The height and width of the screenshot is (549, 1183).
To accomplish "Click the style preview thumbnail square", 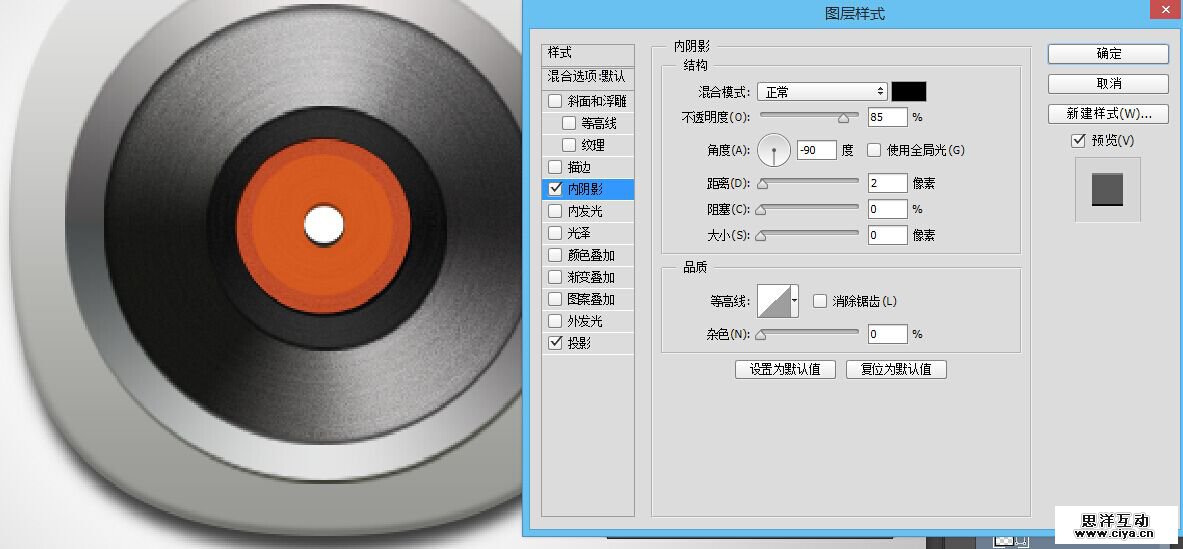I will tap(1107, 189).
